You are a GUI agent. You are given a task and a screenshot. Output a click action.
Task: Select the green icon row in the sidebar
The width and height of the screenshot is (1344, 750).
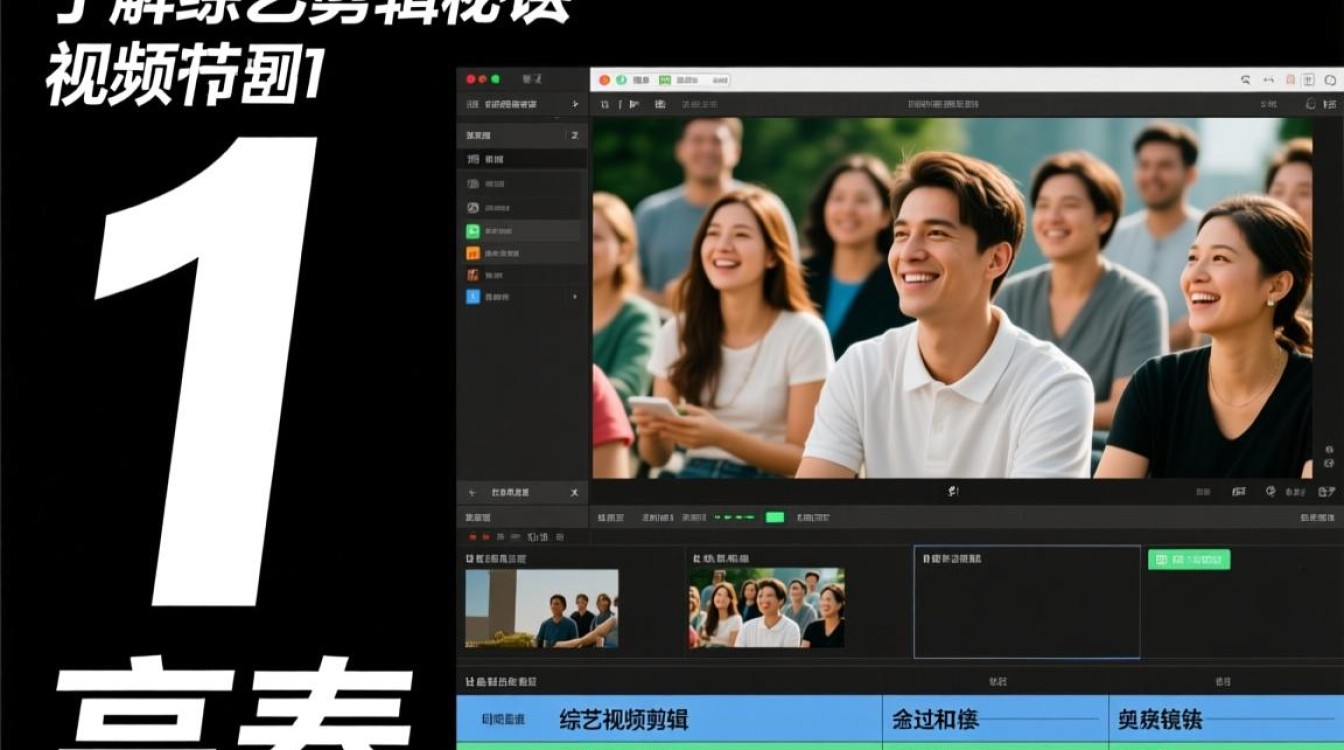click(x=520, y=231)
